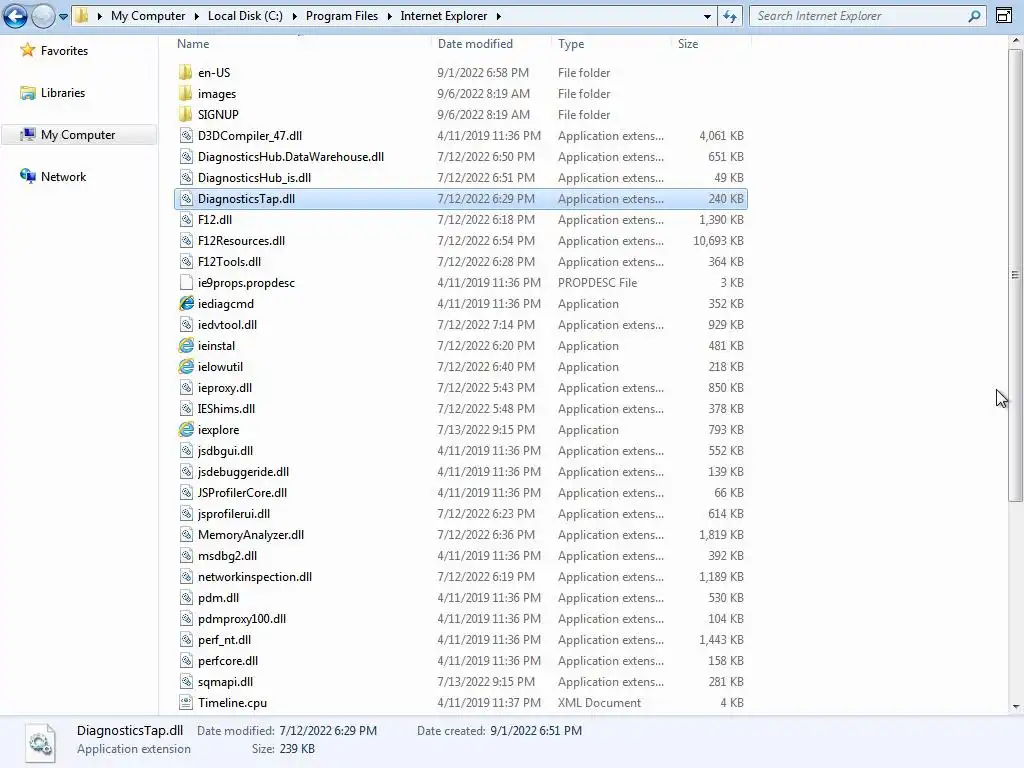This screenshot has height=768, width=1024.
Task: Select the JSProfilerCore.dll file name
Action: (242, 492)
